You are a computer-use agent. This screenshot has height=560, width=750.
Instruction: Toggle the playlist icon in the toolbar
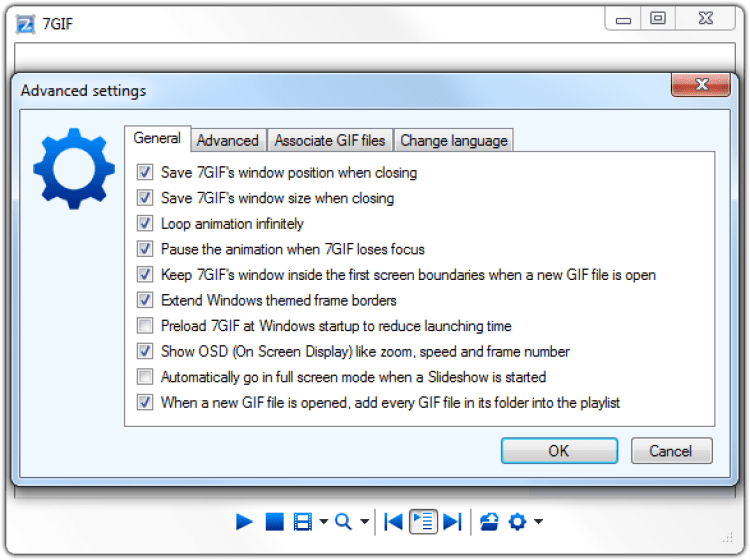coord(423,522)
